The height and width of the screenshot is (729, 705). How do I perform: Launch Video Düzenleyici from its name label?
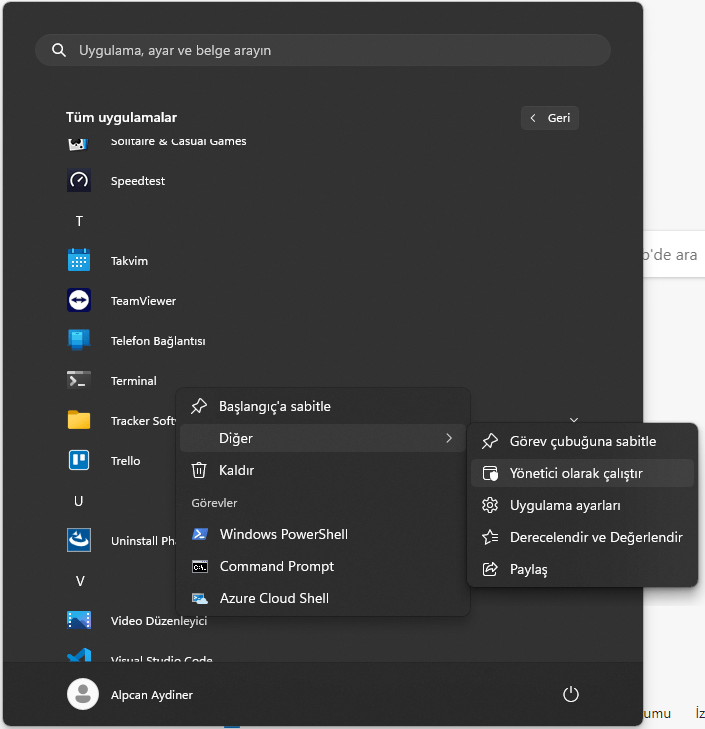pyautogui.click(x=159, y=621)
